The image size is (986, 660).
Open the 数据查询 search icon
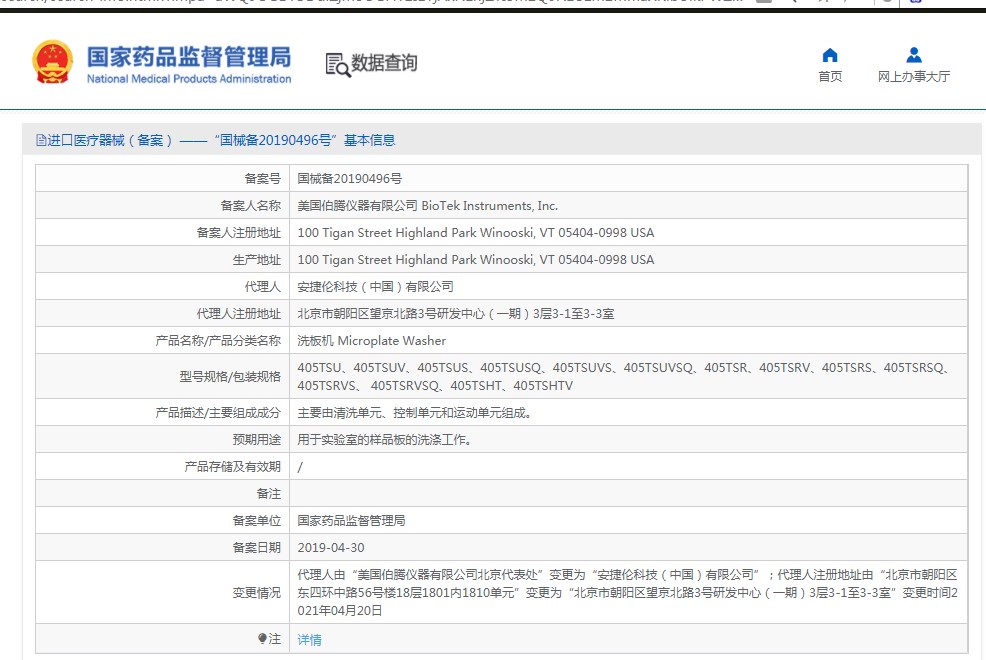338,65
